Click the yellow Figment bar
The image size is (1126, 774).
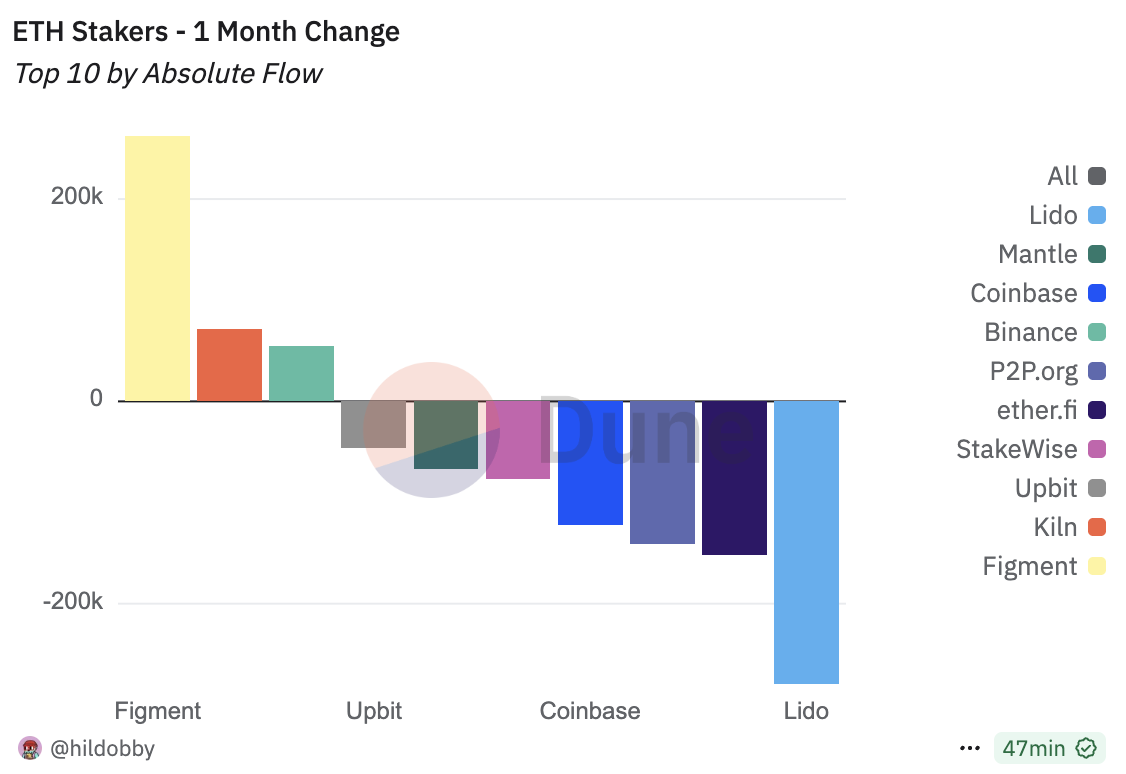point(157,268)
